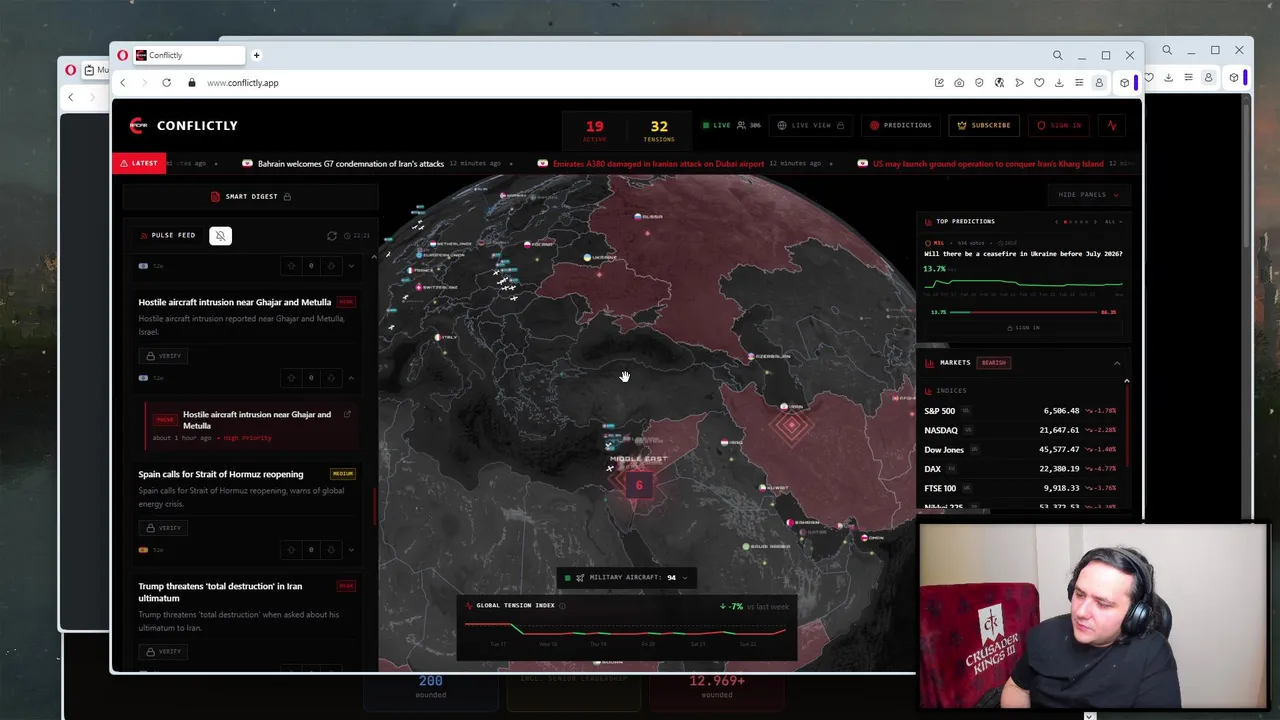Open the Ukraine ceasefire prediction question

(1023, 254)
